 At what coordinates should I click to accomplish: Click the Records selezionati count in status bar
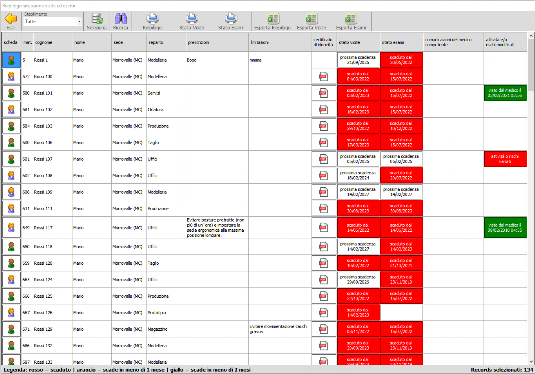point(502,370)
